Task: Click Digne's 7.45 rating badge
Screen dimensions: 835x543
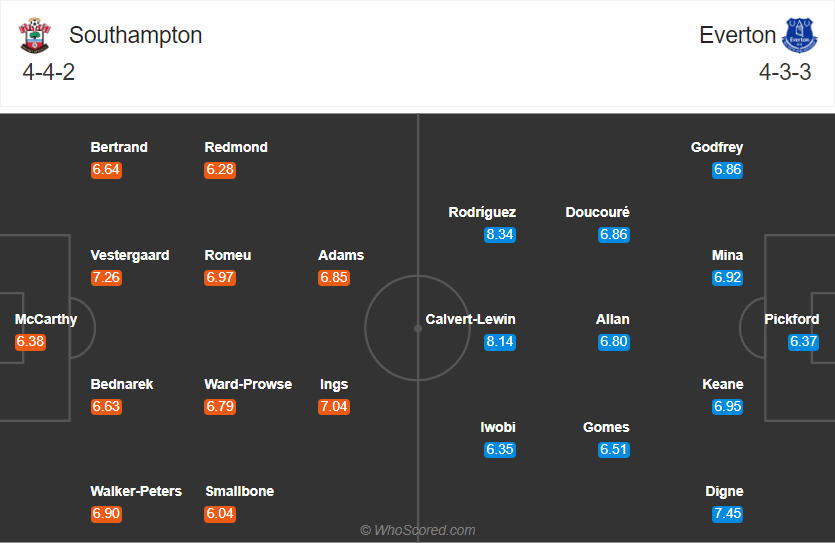Action: 728,514
